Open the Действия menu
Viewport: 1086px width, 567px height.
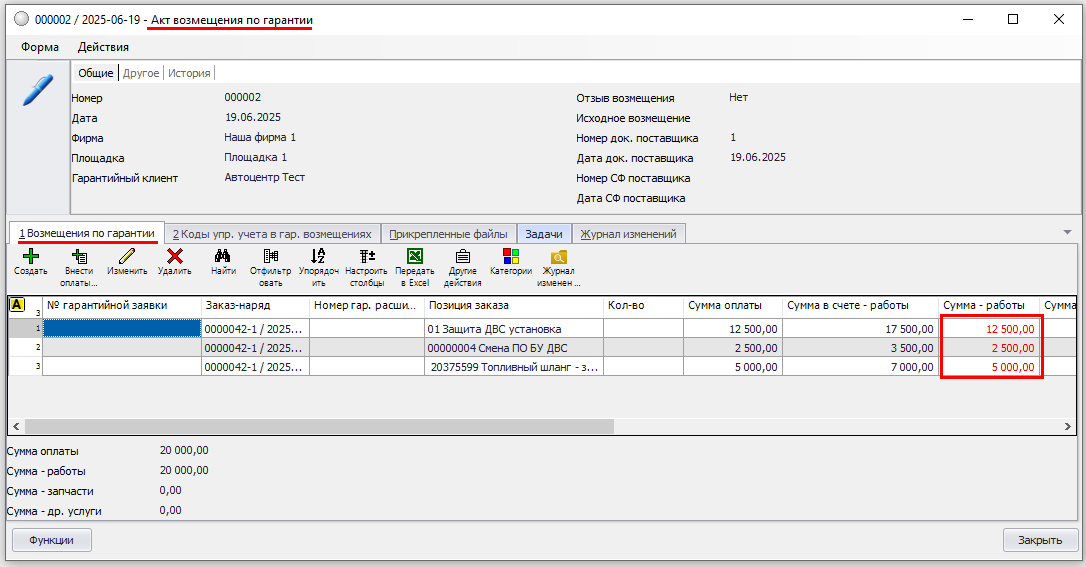pos(103,47)
